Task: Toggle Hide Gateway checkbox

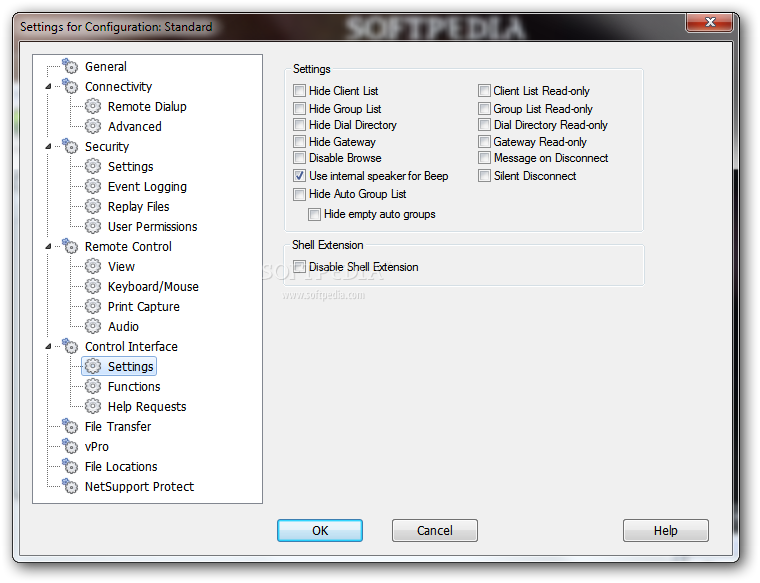Action: (x=300, y=142)
